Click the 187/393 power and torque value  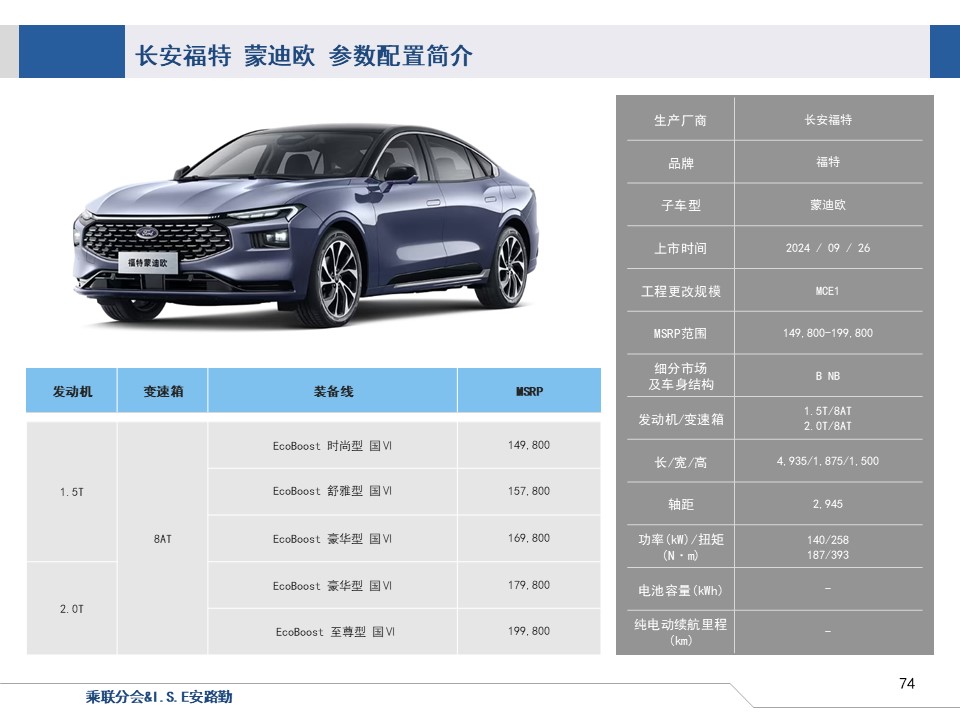click(x=828, y=555)
